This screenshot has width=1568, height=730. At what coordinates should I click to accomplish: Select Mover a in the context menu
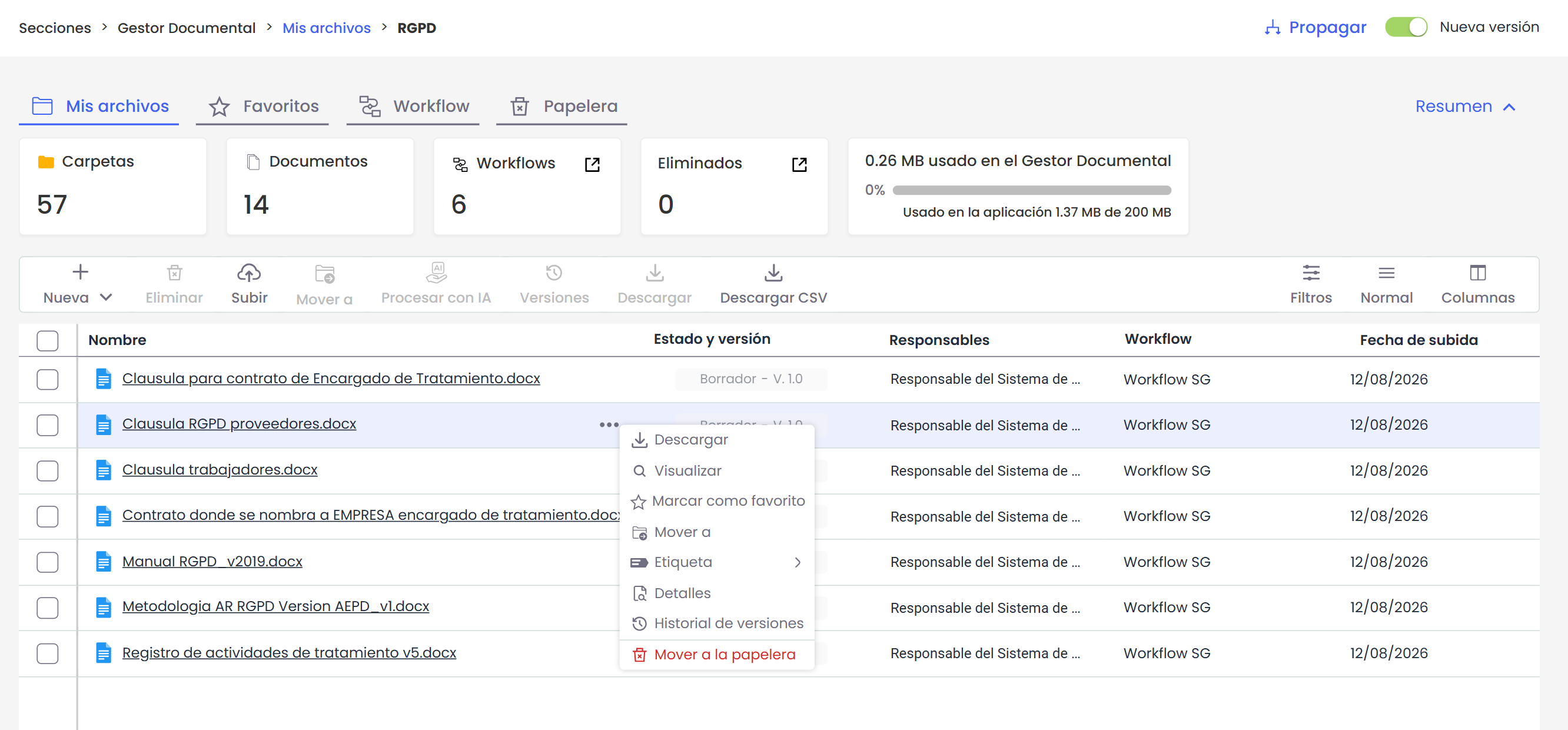coord(717,532)
